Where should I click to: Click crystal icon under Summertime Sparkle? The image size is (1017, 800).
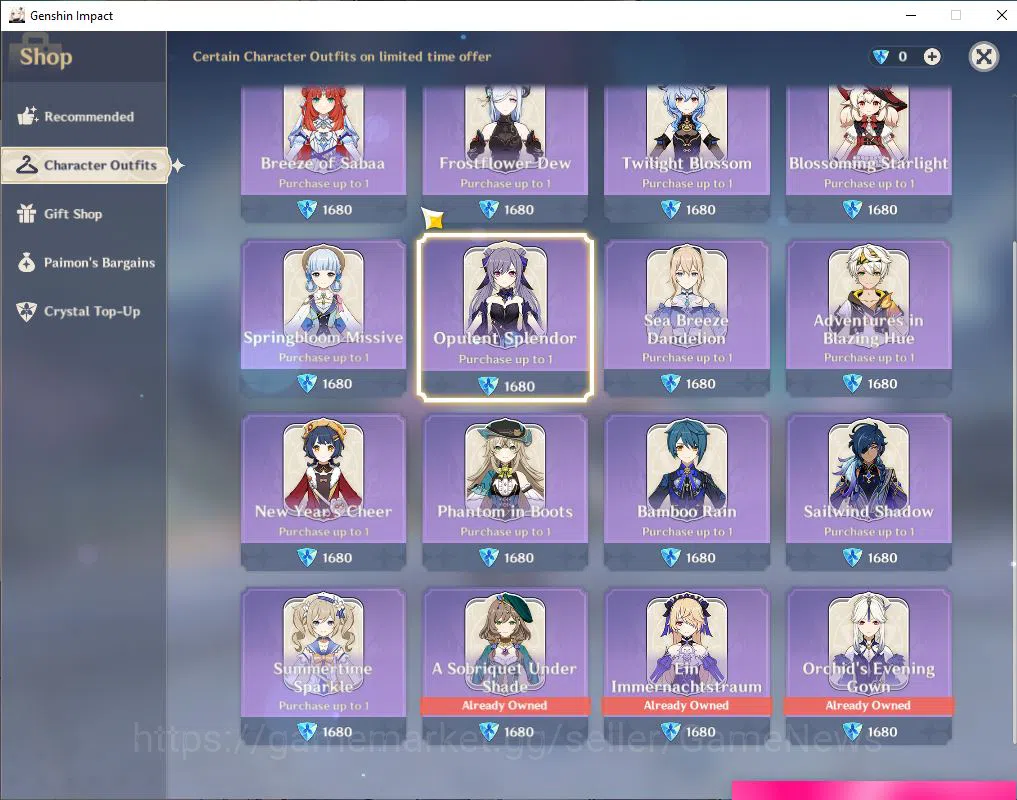tap(307, 731)
